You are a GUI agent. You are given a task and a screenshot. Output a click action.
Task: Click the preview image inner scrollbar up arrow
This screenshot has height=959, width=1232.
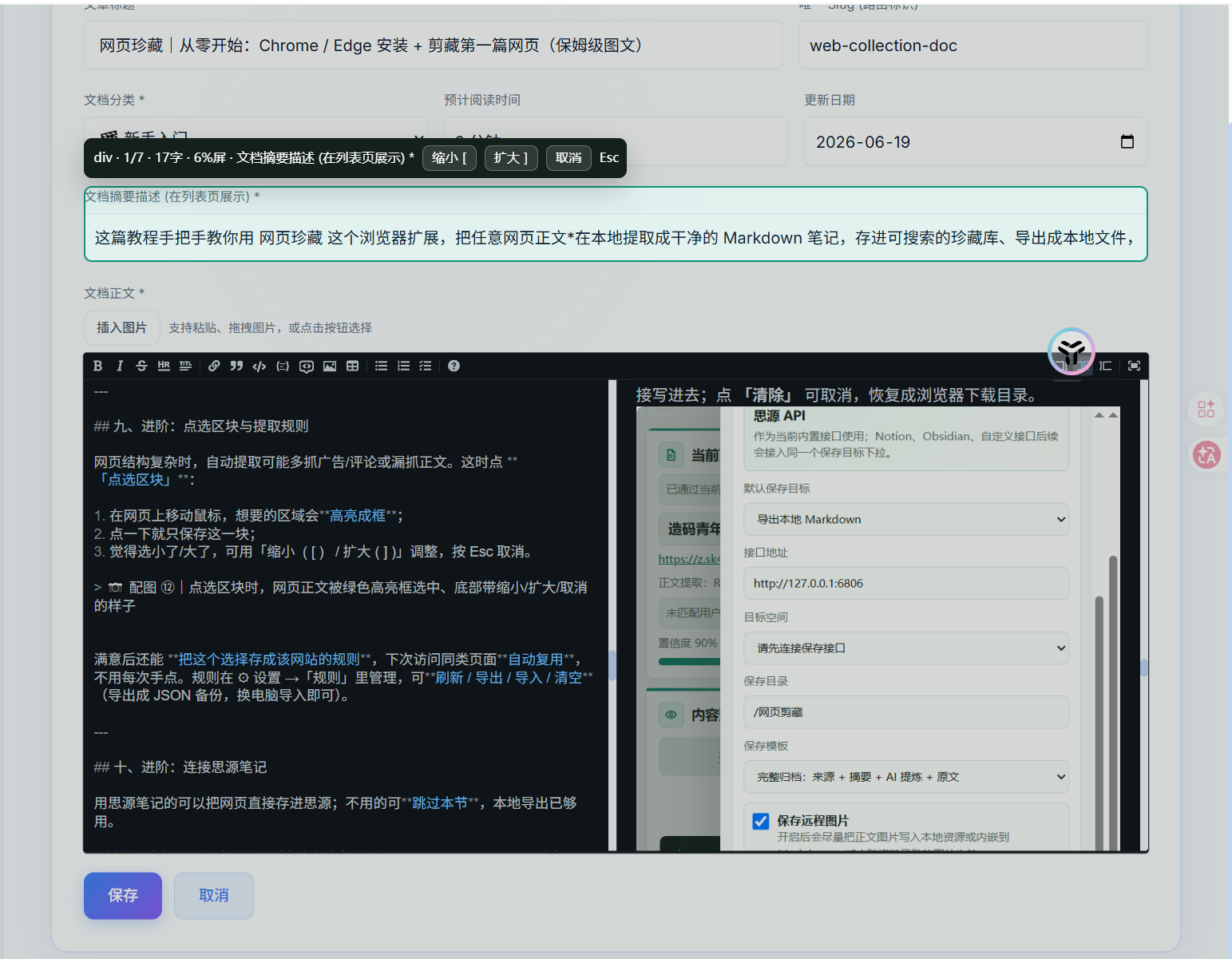1099,415
